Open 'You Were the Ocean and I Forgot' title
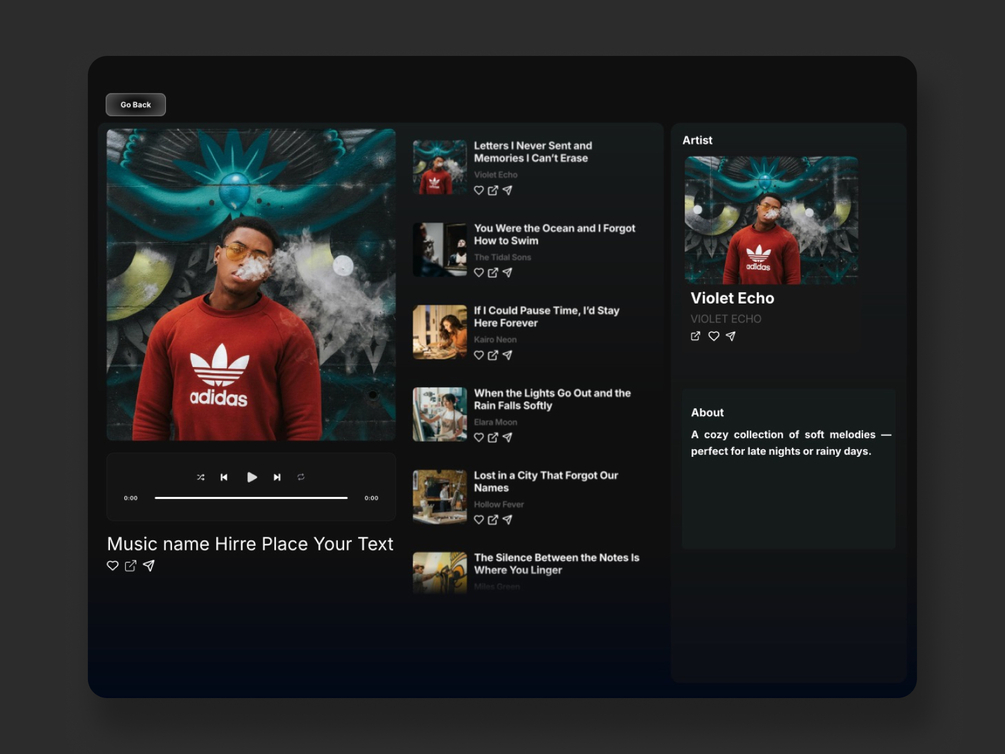Image resolution: width=1005 pixels, height=754 pixels. (554, 235)
